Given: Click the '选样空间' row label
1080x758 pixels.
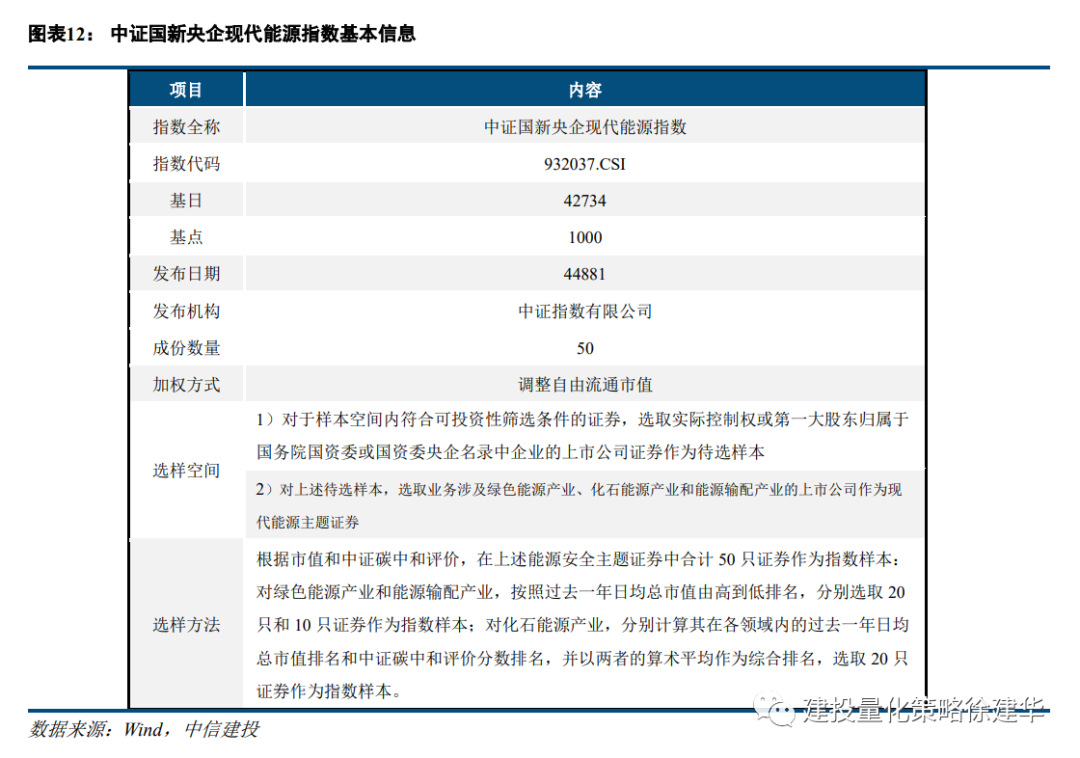Looking at the screenshot, I should tap(186, 471).
